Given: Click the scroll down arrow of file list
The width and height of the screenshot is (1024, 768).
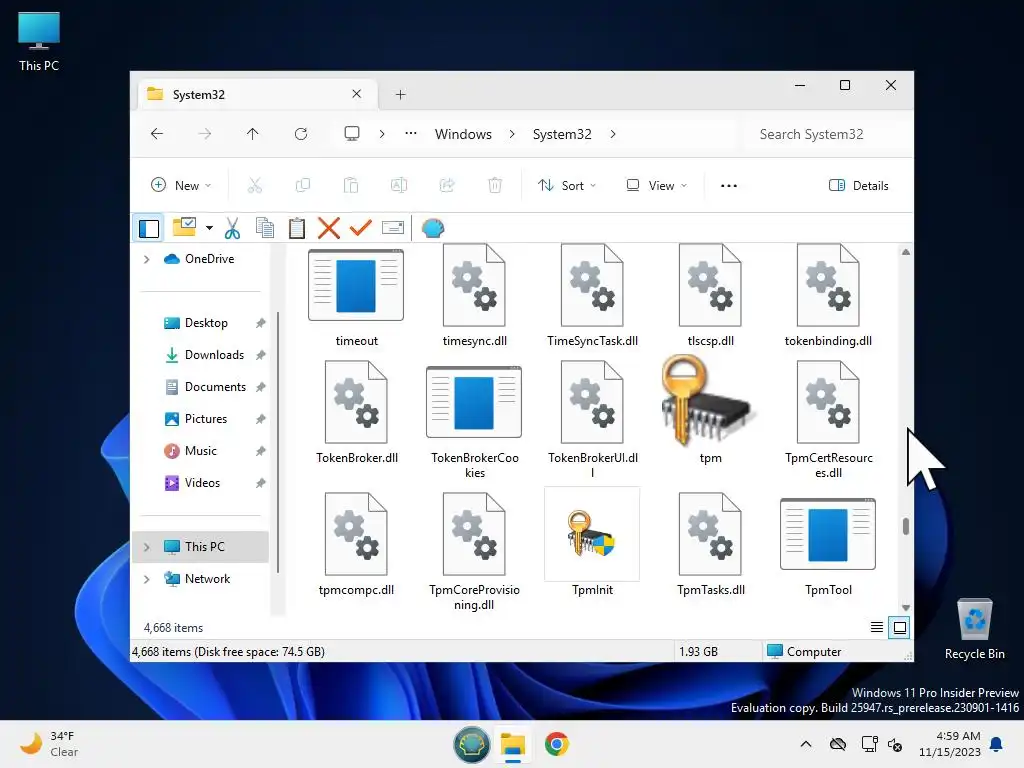Looking at the screenshot, I should tap(905, 607).
